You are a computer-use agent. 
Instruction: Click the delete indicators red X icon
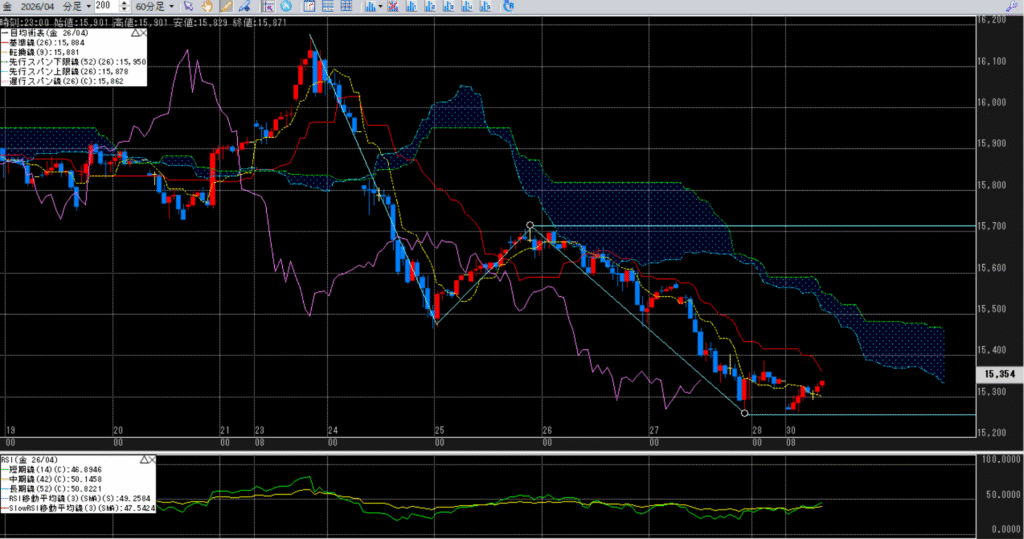[x=393, y=7]
